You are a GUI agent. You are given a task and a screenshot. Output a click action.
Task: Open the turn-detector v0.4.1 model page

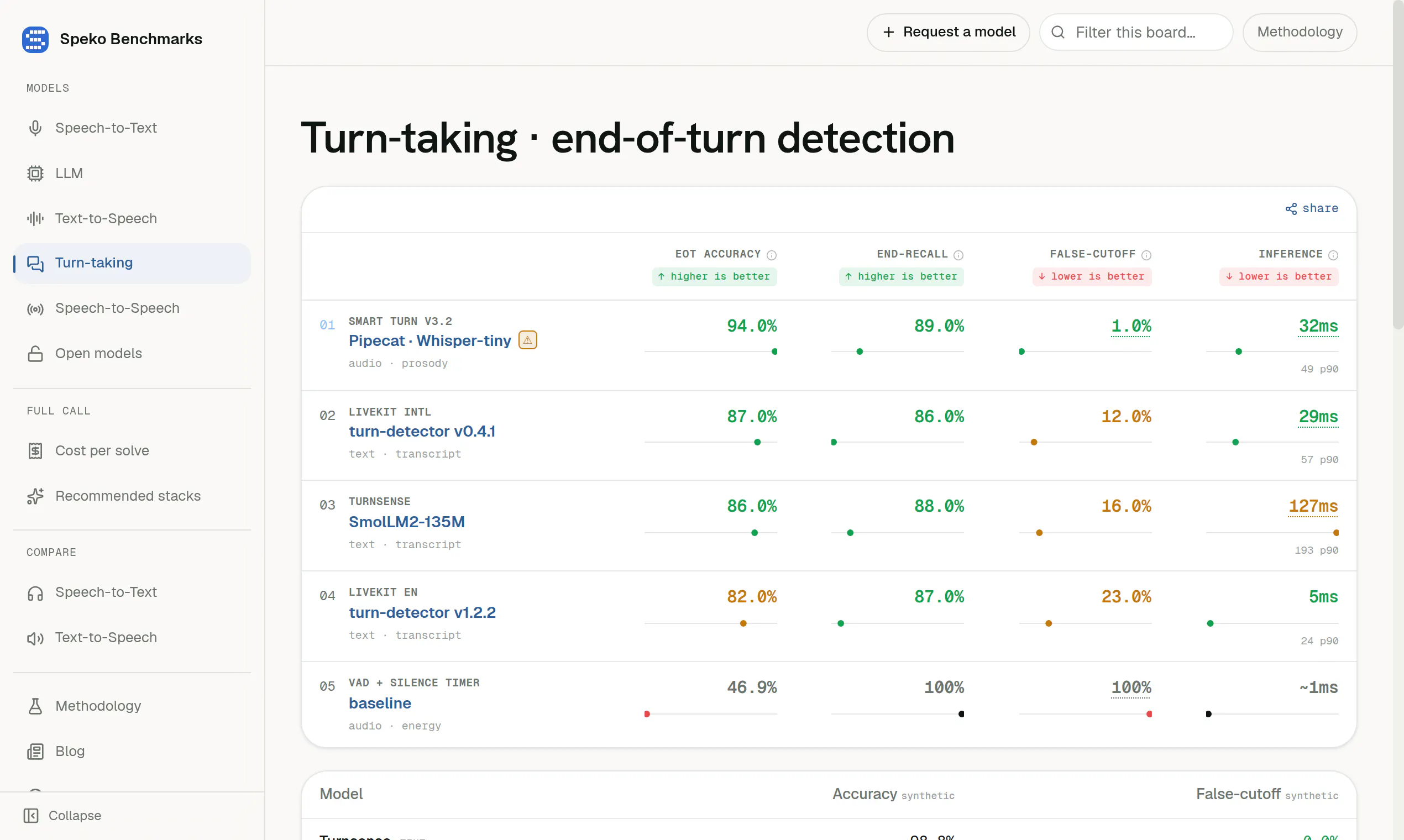pyautogui.click(x=422, y=431)
